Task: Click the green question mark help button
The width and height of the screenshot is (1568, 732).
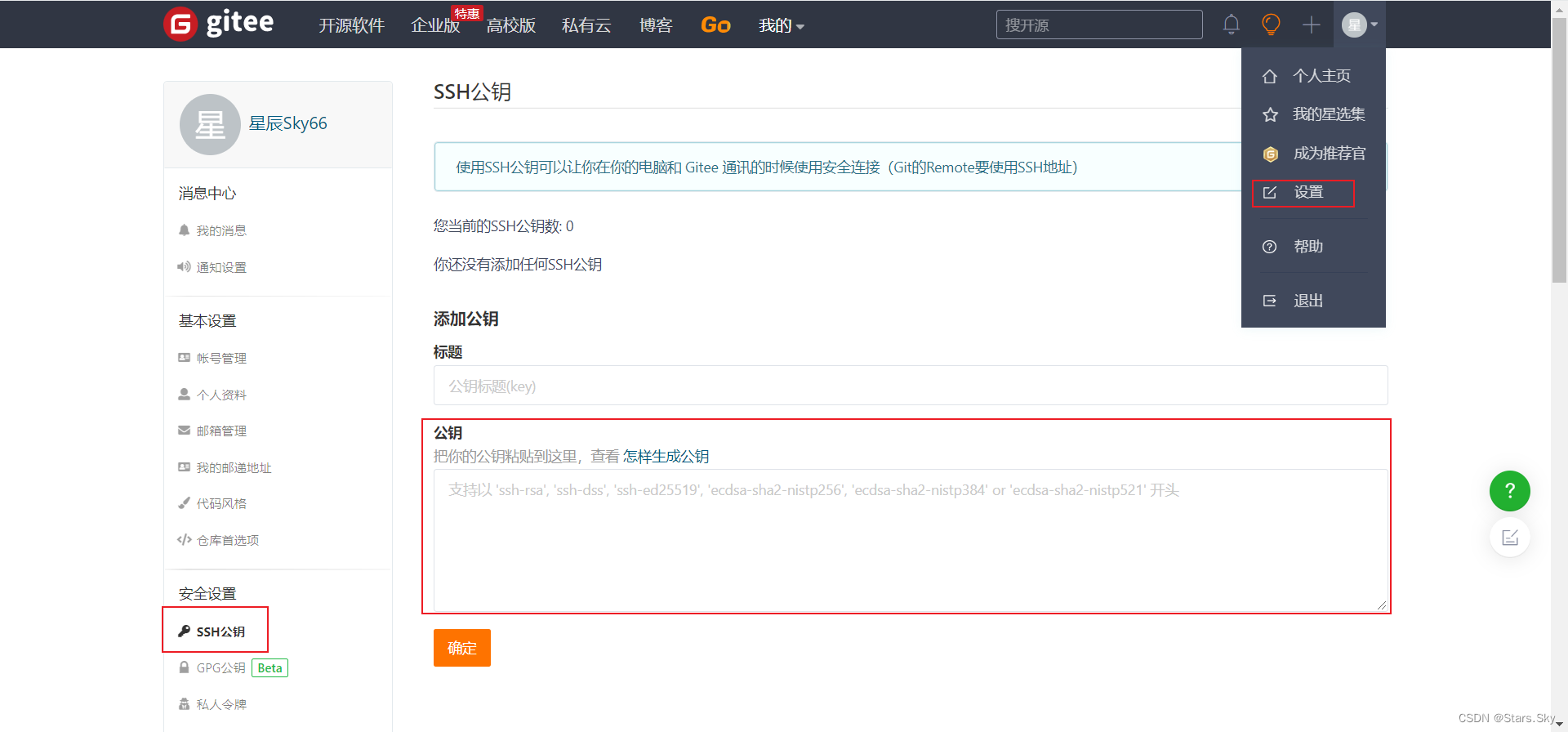Action: click(1509, 491)
